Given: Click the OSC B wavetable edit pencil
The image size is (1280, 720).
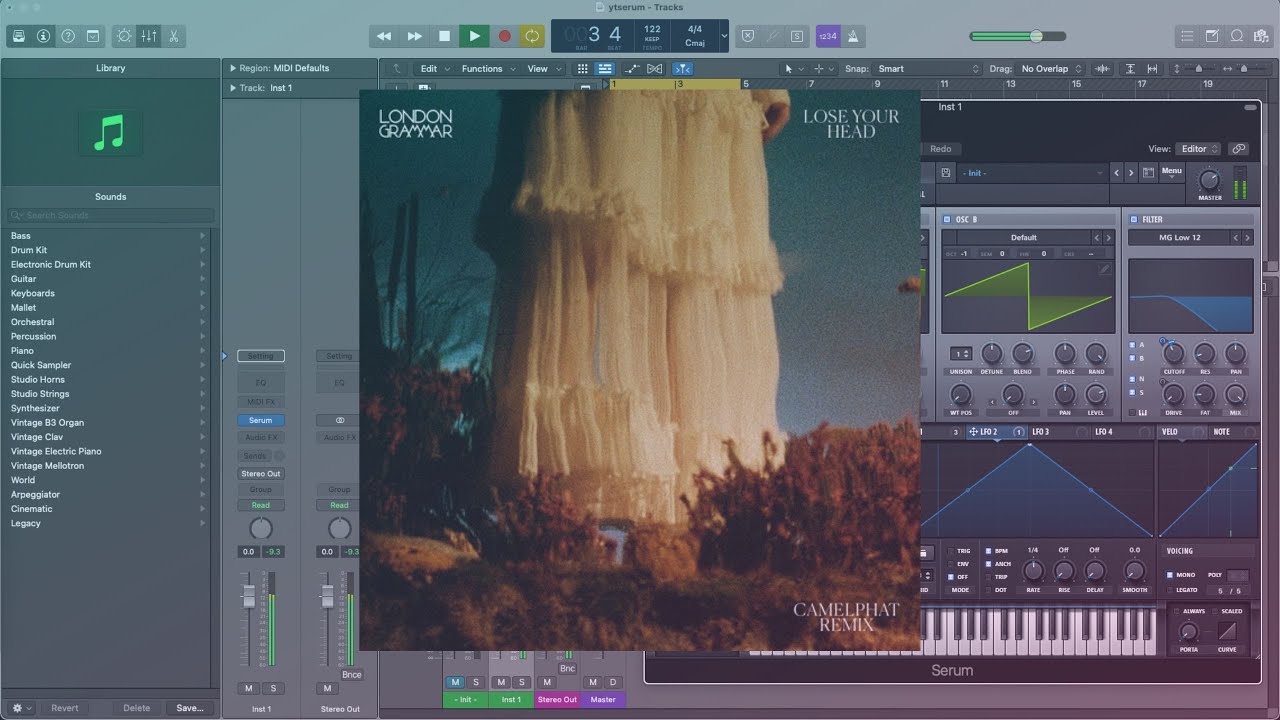Looking at the screenshot, I should (1104, 269).
